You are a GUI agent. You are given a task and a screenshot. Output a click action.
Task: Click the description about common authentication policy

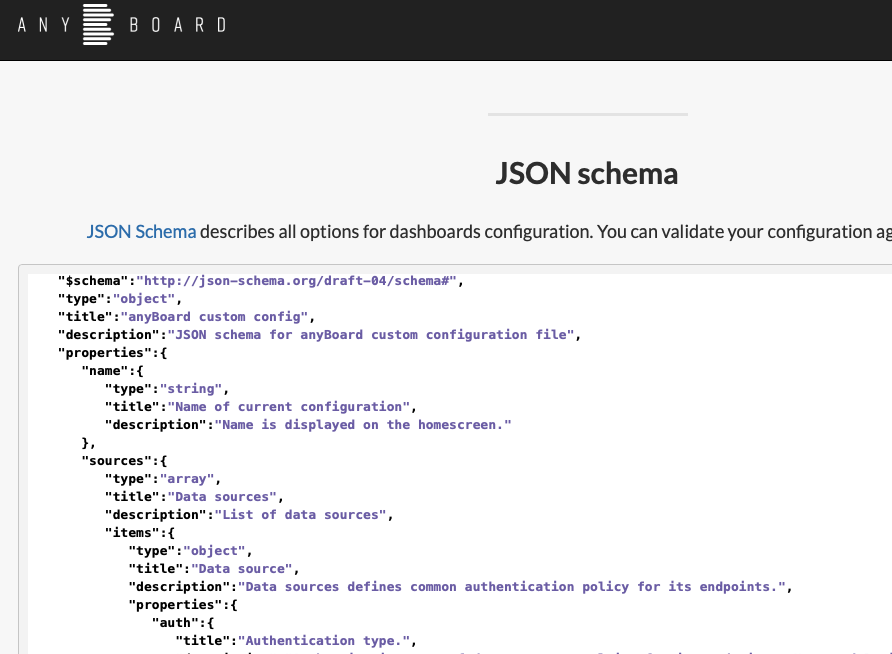(x=512, y=586)
